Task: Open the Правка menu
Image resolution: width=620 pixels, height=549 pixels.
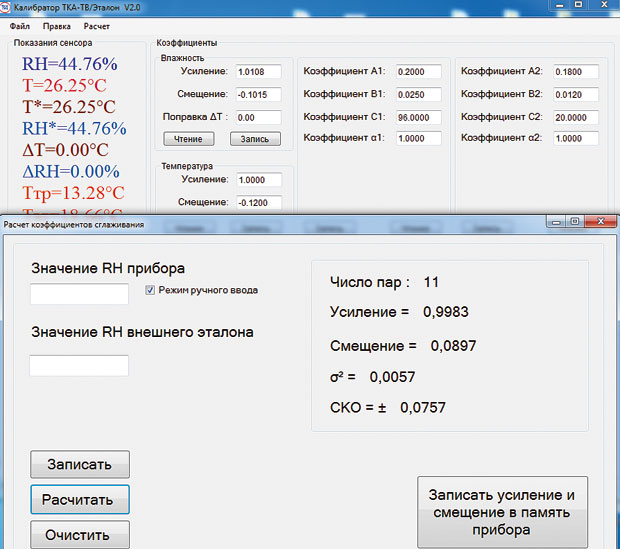Action: click(57, 26)
